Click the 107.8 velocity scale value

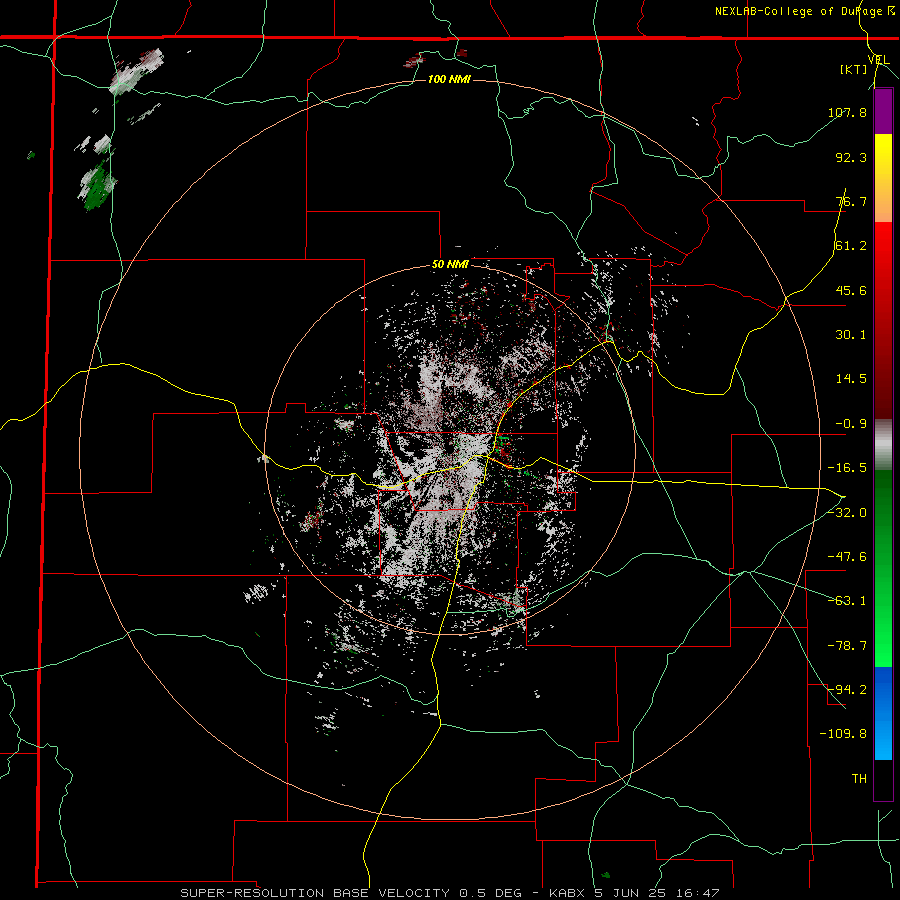(847, 112)
